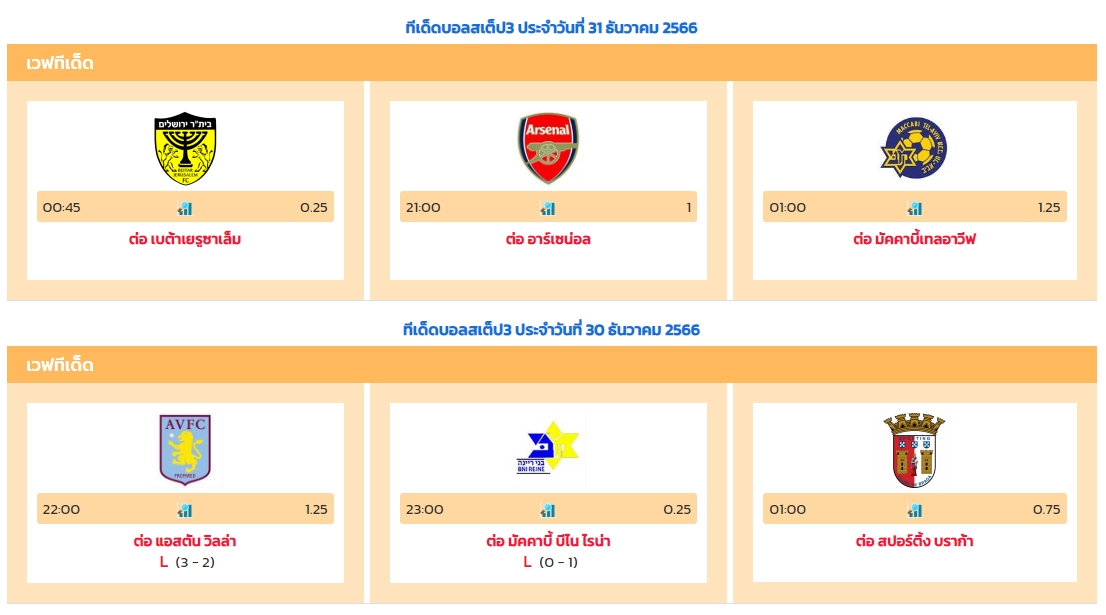This screenshot has width=1106, height=615.
Task: Open the 30 ธันวาคม 2566 tips heading
Action: click(x=551, y=329)
